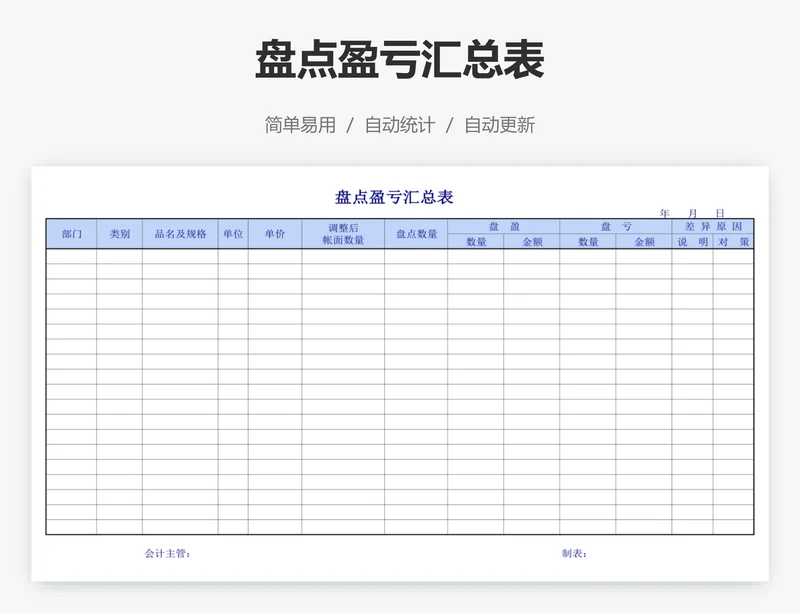Click the subtitle text 自动更新
The height and width of the screenshot is (613, 800).
pyautogui.click(x=499, y=125)
